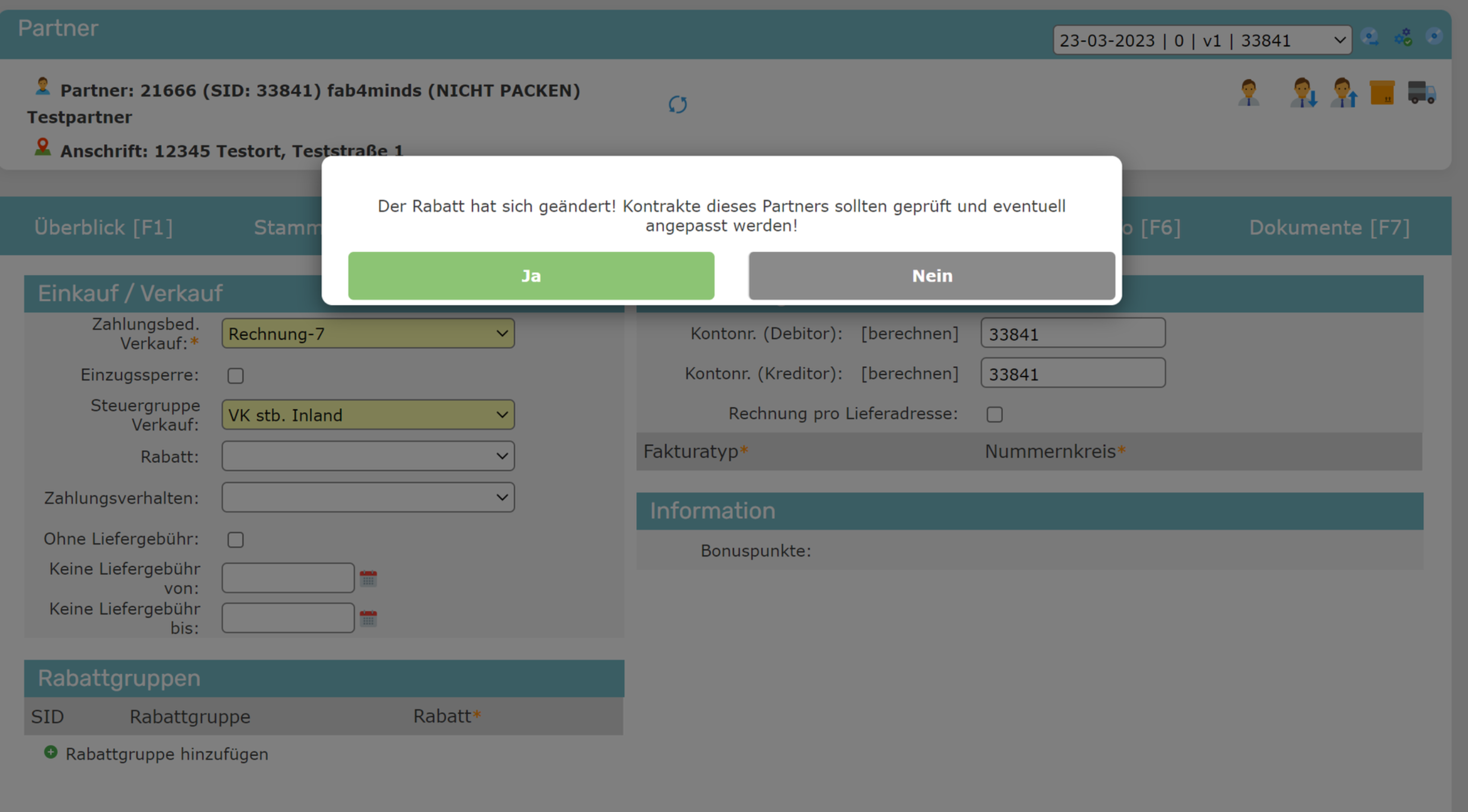
Task: Click the blue refresh arrows icon
Action: (x=678, y=105)
